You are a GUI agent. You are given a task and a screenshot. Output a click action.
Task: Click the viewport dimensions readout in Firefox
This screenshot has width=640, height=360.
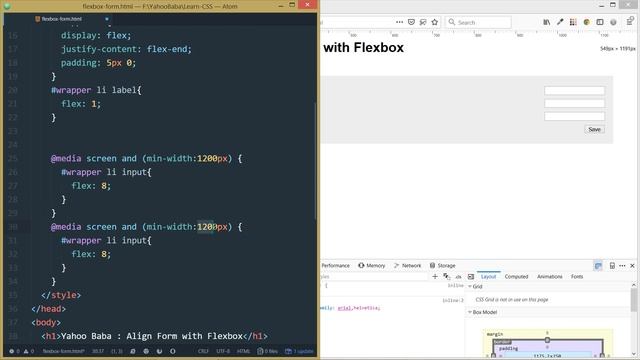point(617,49)
